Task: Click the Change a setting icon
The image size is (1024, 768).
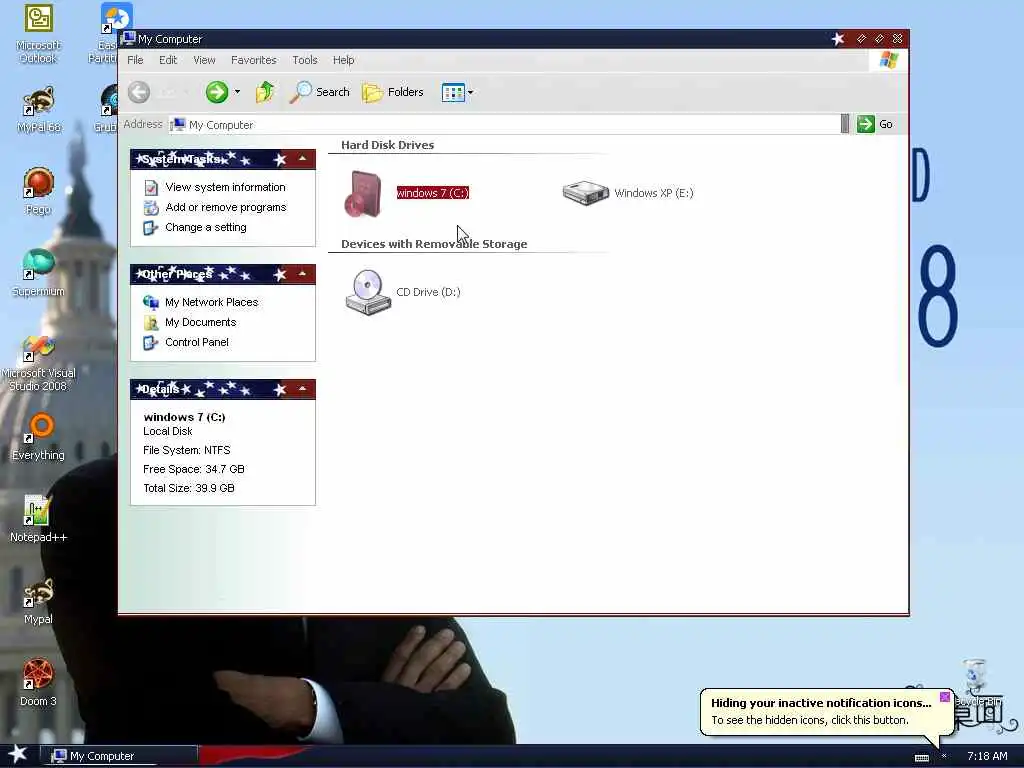Action: coord(151,227)
